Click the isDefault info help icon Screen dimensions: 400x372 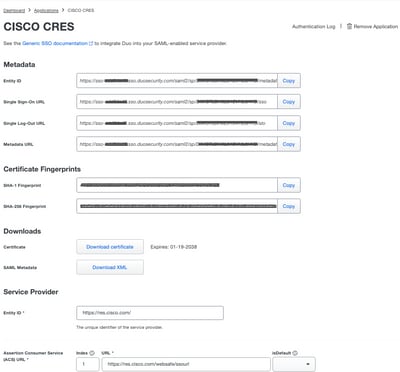coord(295,353)
